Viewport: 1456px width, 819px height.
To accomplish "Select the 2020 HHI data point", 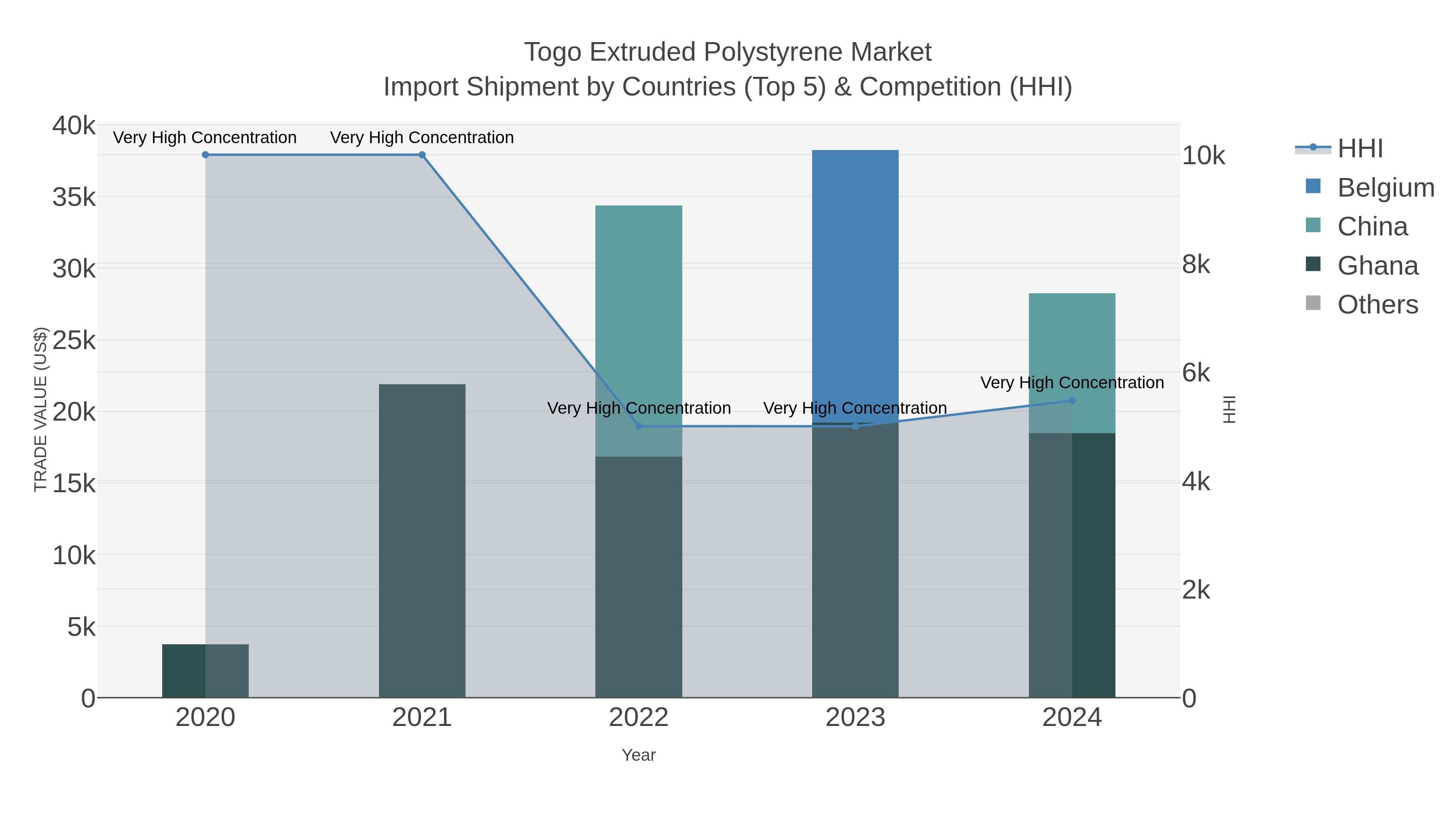I will [205, 155].
